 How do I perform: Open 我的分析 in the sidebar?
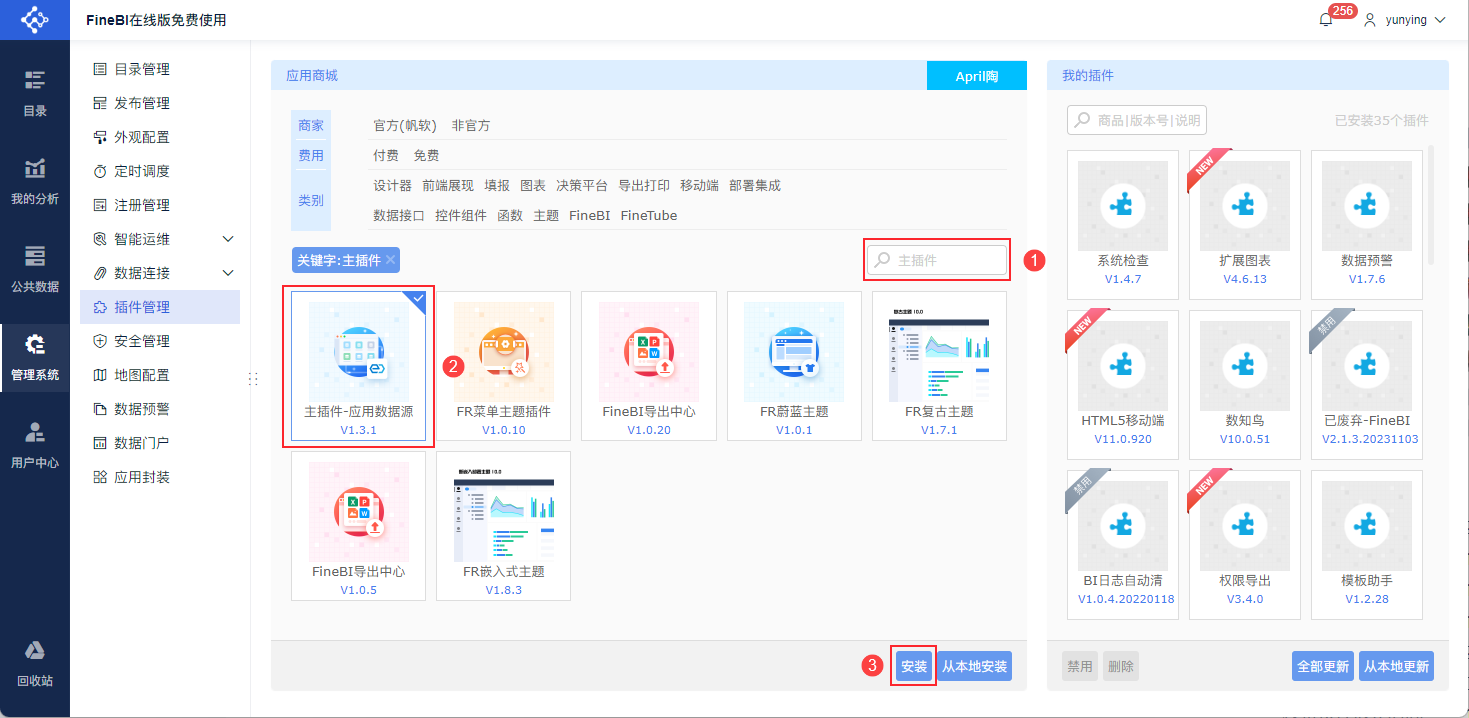(35, 182)
